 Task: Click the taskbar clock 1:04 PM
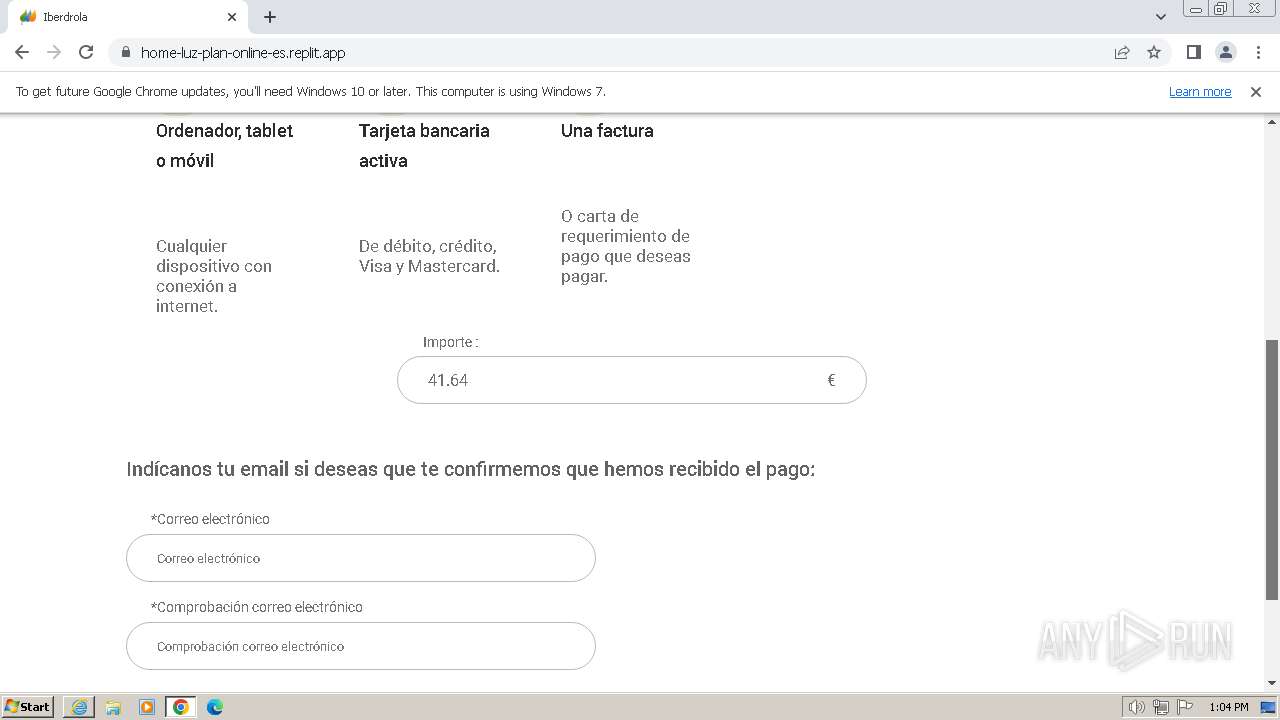1228,707
